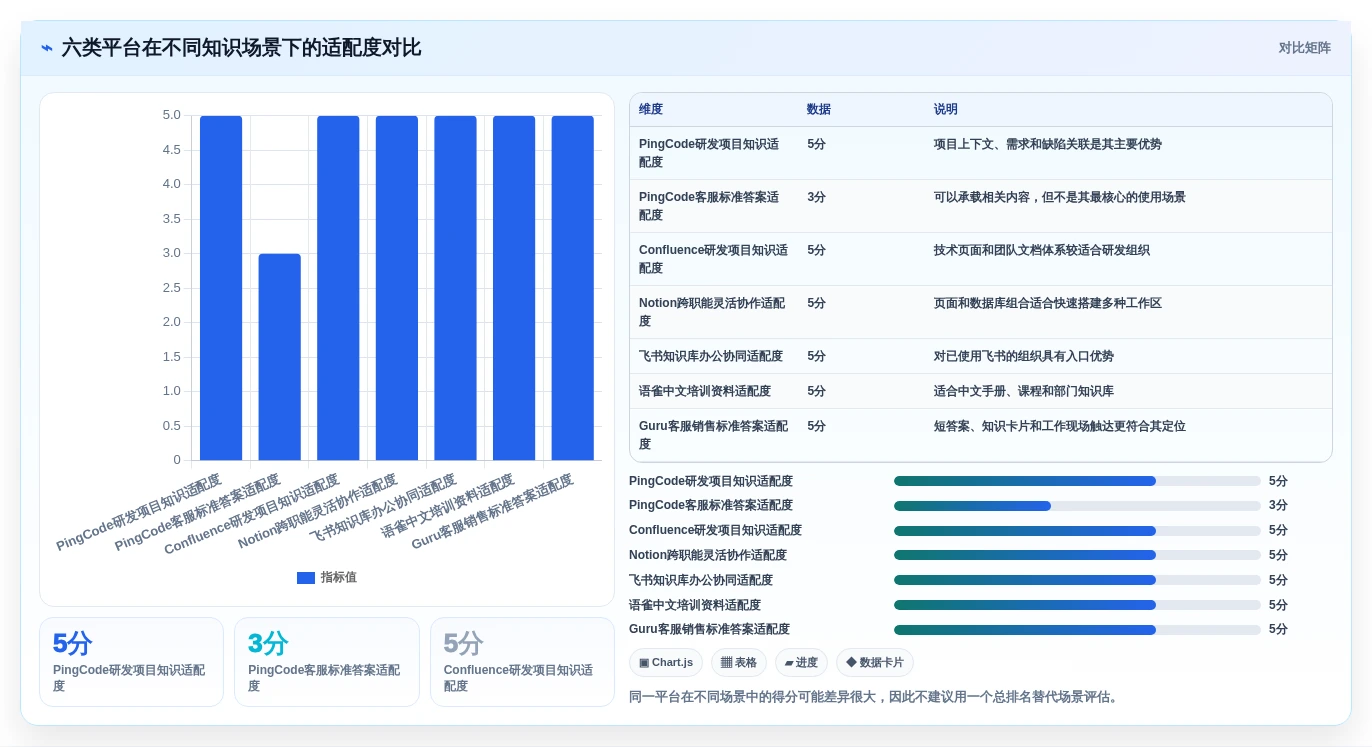The image size is (1372, 747).
Task: Toggle the 指标值 legend color swatch
Action: pyautogui.click(x=306, y=577)
